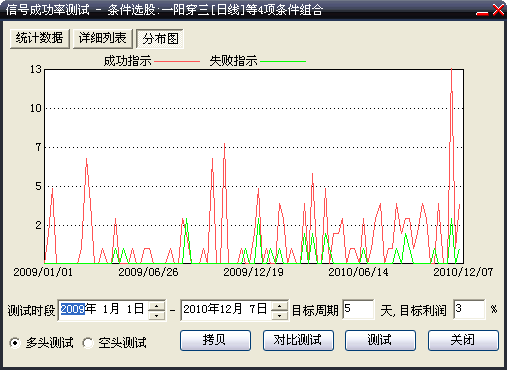Minimize the window via title bar icon

[482, 13]
